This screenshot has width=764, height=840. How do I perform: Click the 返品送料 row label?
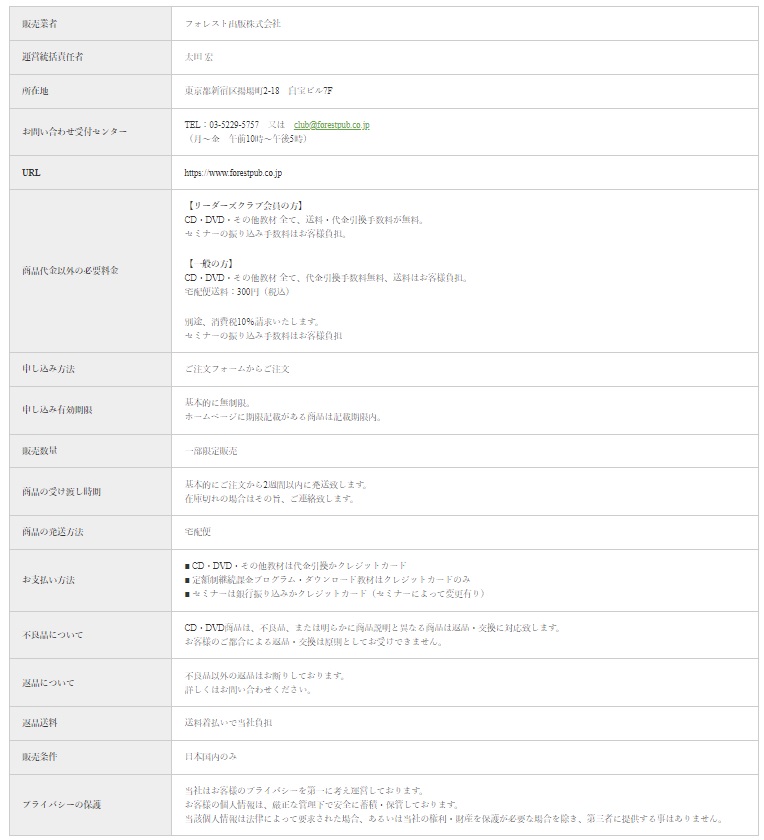coord(40,723)
